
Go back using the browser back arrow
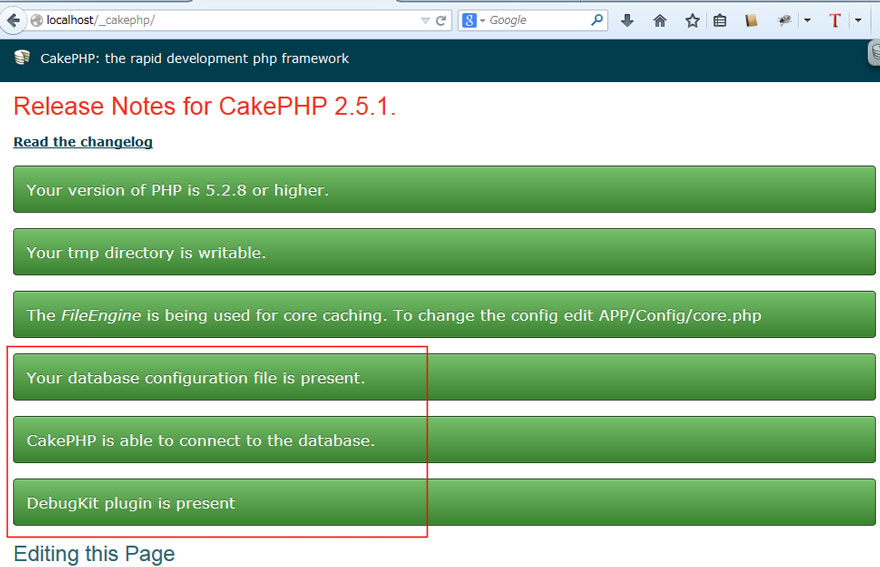tap(13, 21)
